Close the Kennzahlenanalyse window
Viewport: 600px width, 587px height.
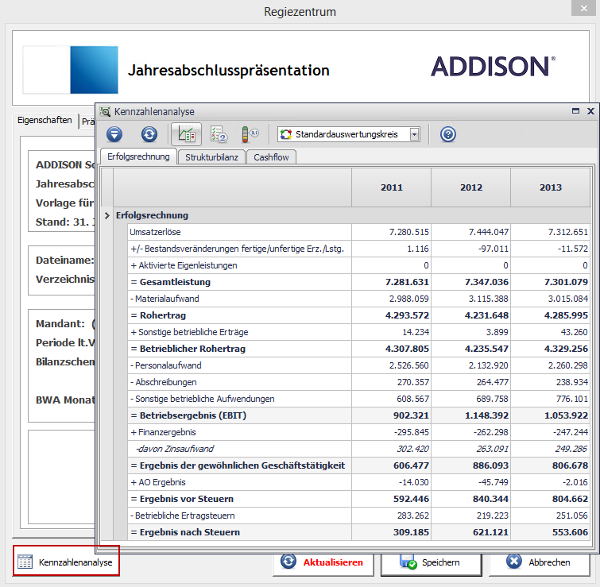[590, 111]
